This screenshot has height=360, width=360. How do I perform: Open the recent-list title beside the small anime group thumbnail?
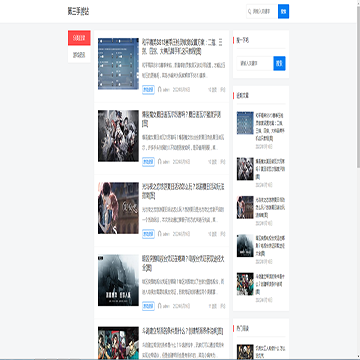[270, 169]
